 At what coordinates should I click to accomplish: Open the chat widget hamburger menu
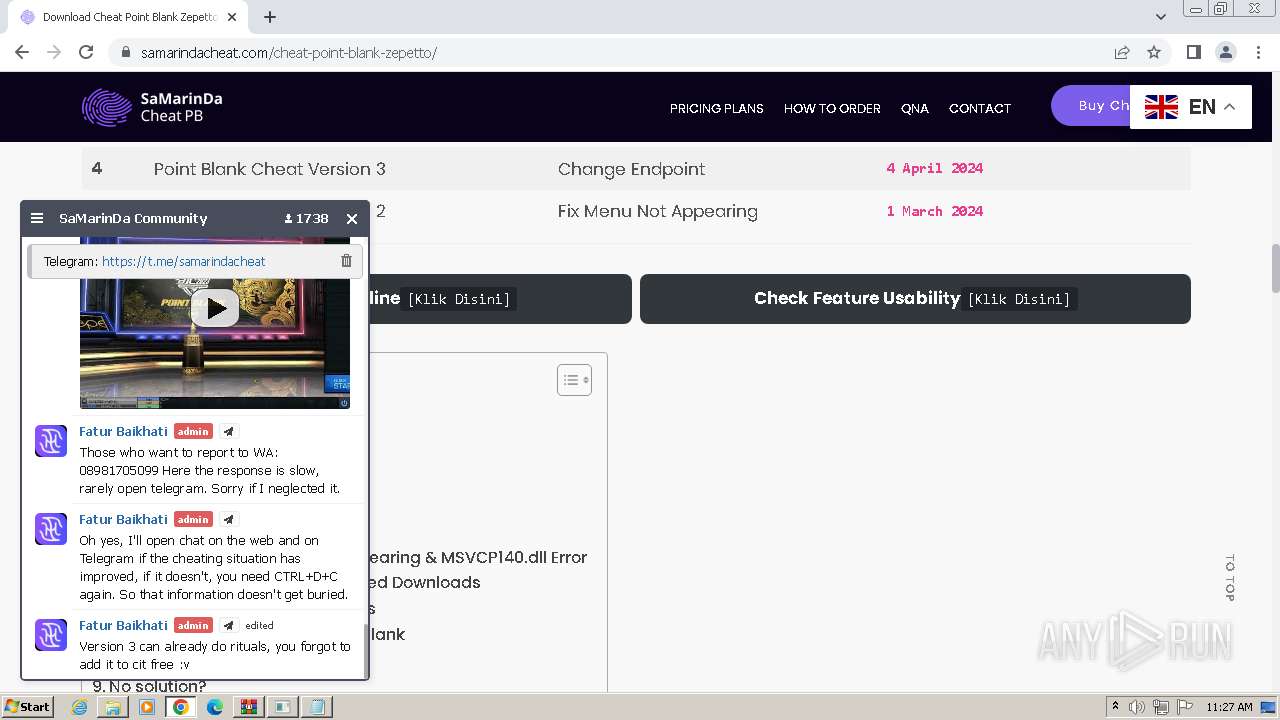[x=37, y=218]
